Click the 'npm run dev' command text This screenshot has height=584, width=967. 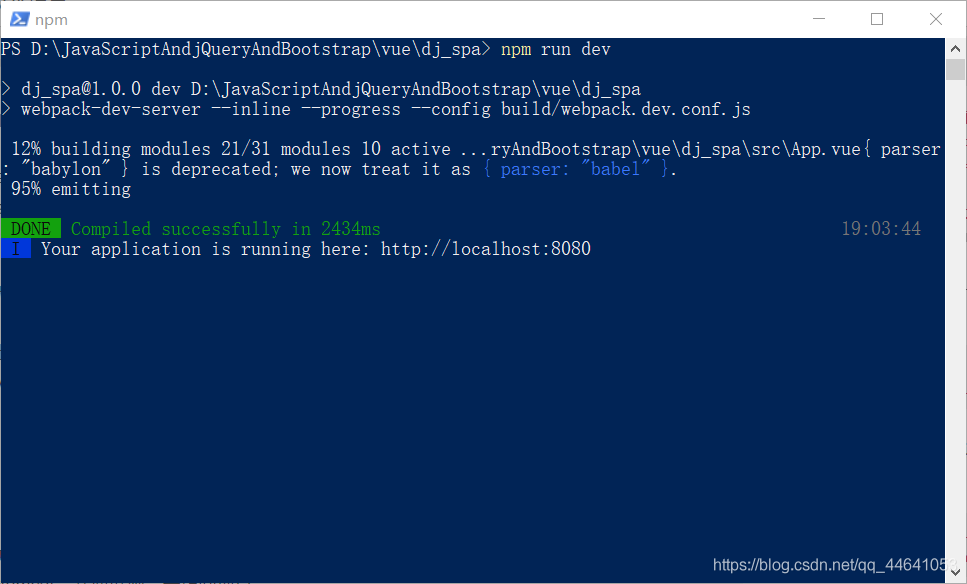[x=555, y=49]
